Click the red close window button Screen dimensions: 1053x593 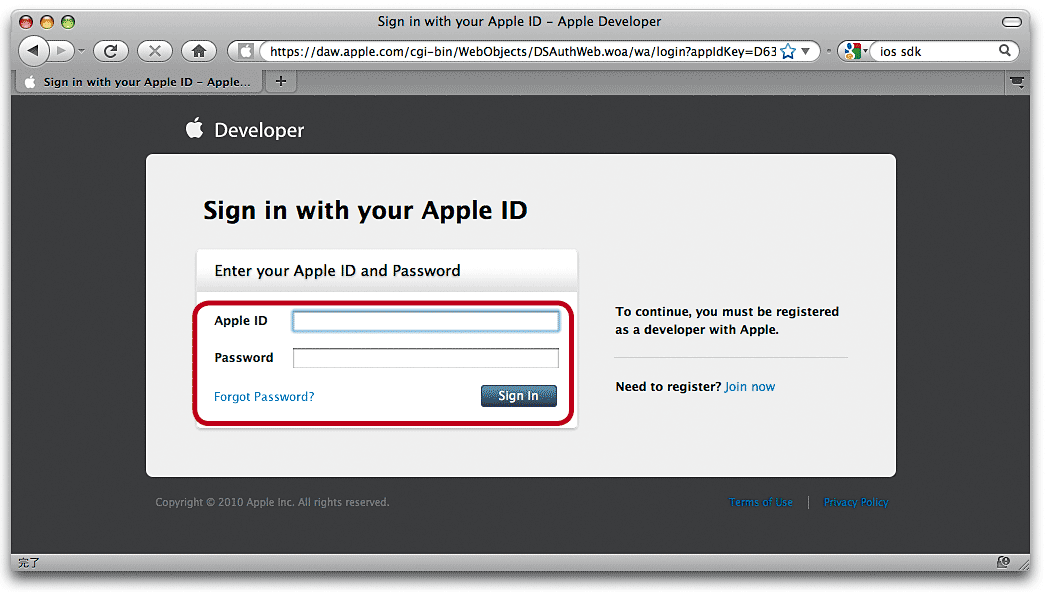26,22
